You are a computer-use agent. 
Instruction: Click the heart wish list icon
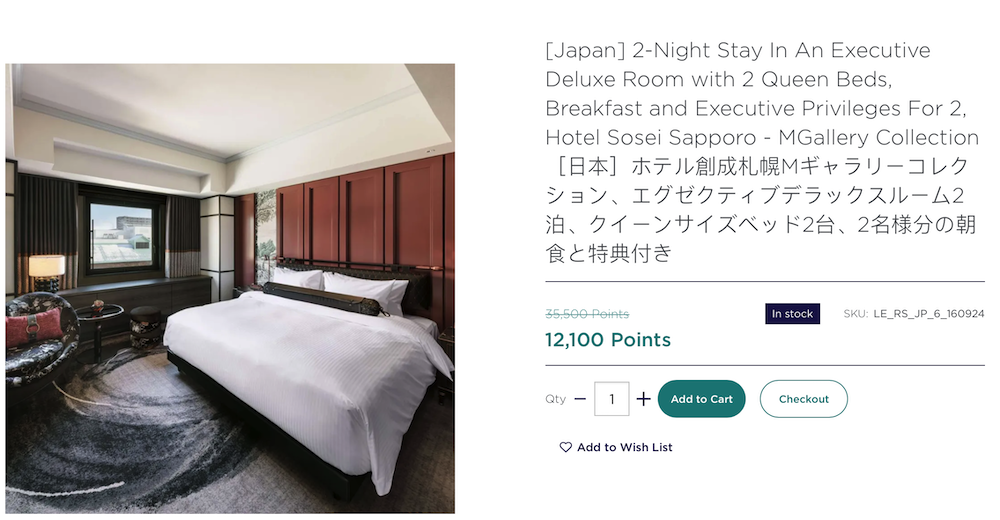coord(566,447)
